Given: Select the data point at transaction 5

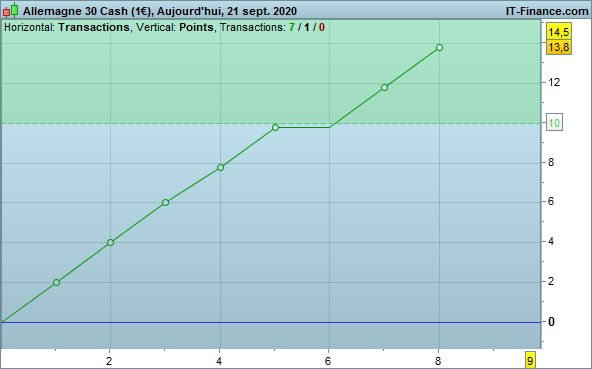Looking at the screenshot, I should tap(275, 128).
